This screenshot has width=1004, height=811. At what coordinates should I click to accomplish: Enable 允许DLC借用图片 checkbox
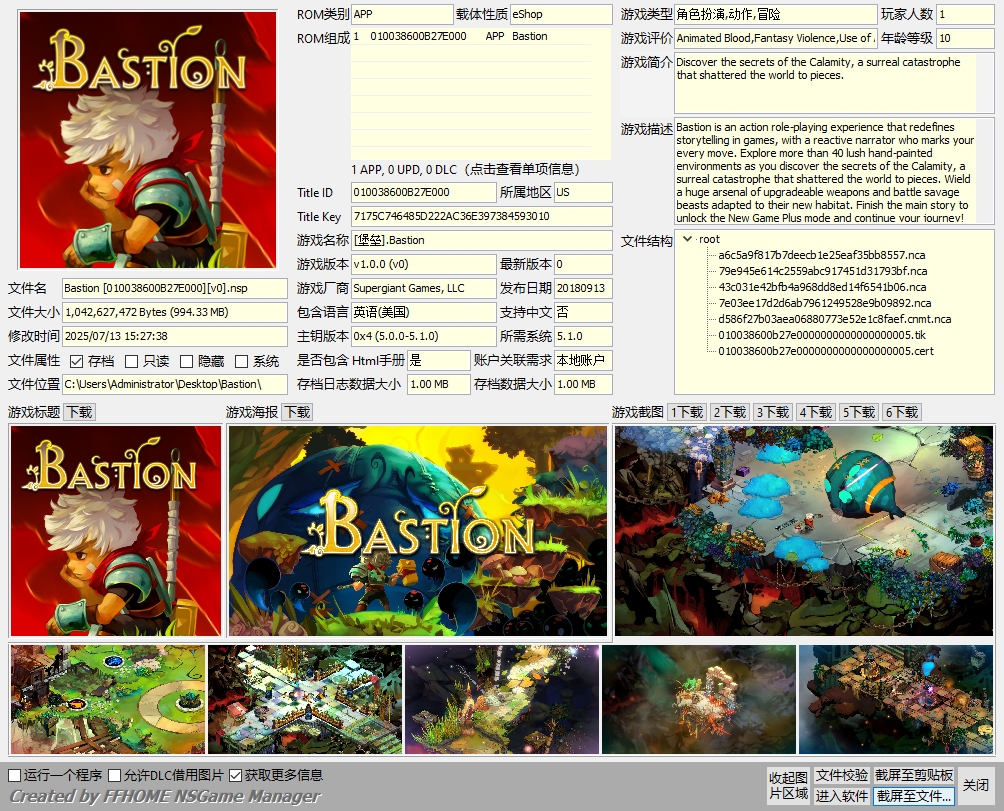coord(115,775)
